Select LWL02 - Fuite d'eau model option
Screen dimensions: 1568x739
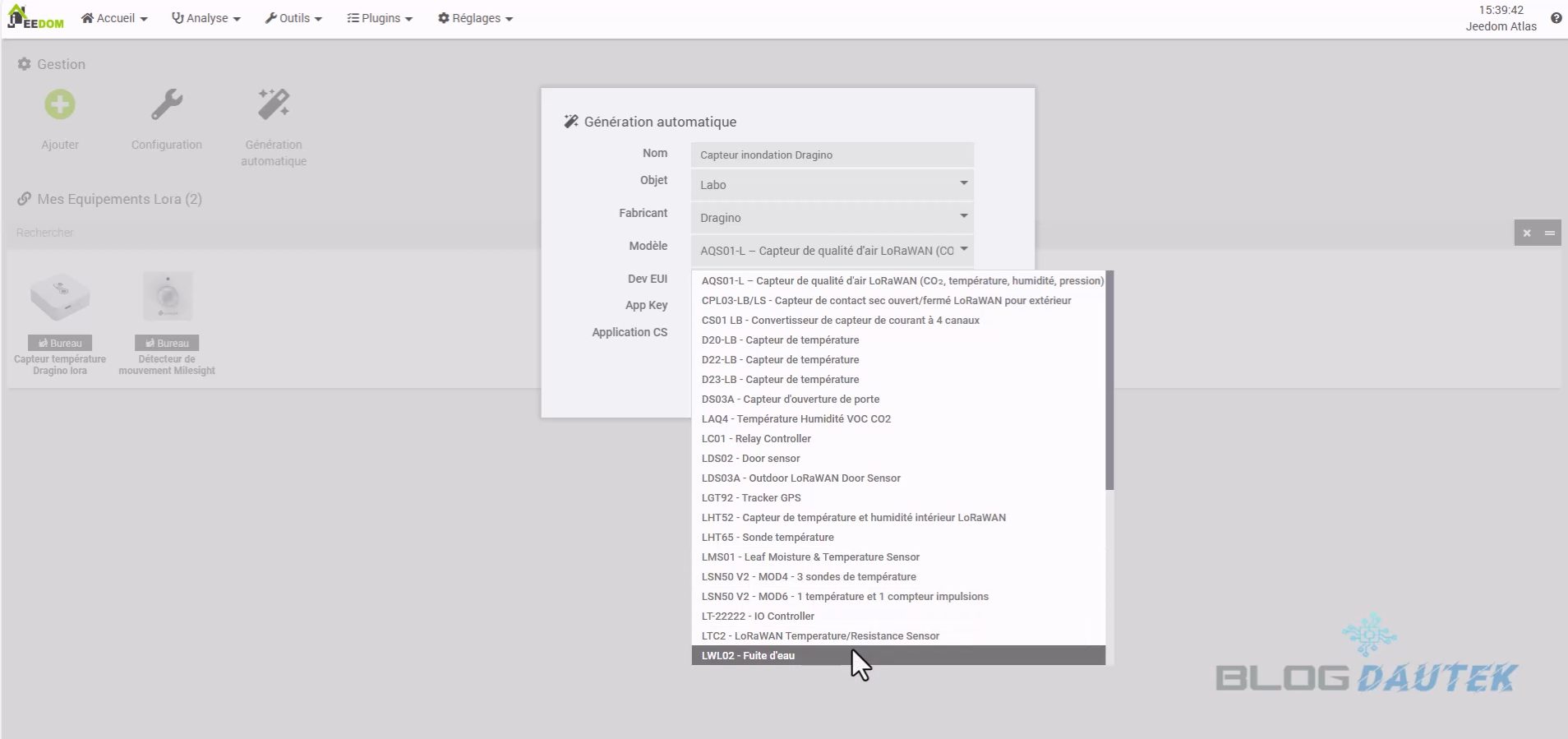[748, 656]
